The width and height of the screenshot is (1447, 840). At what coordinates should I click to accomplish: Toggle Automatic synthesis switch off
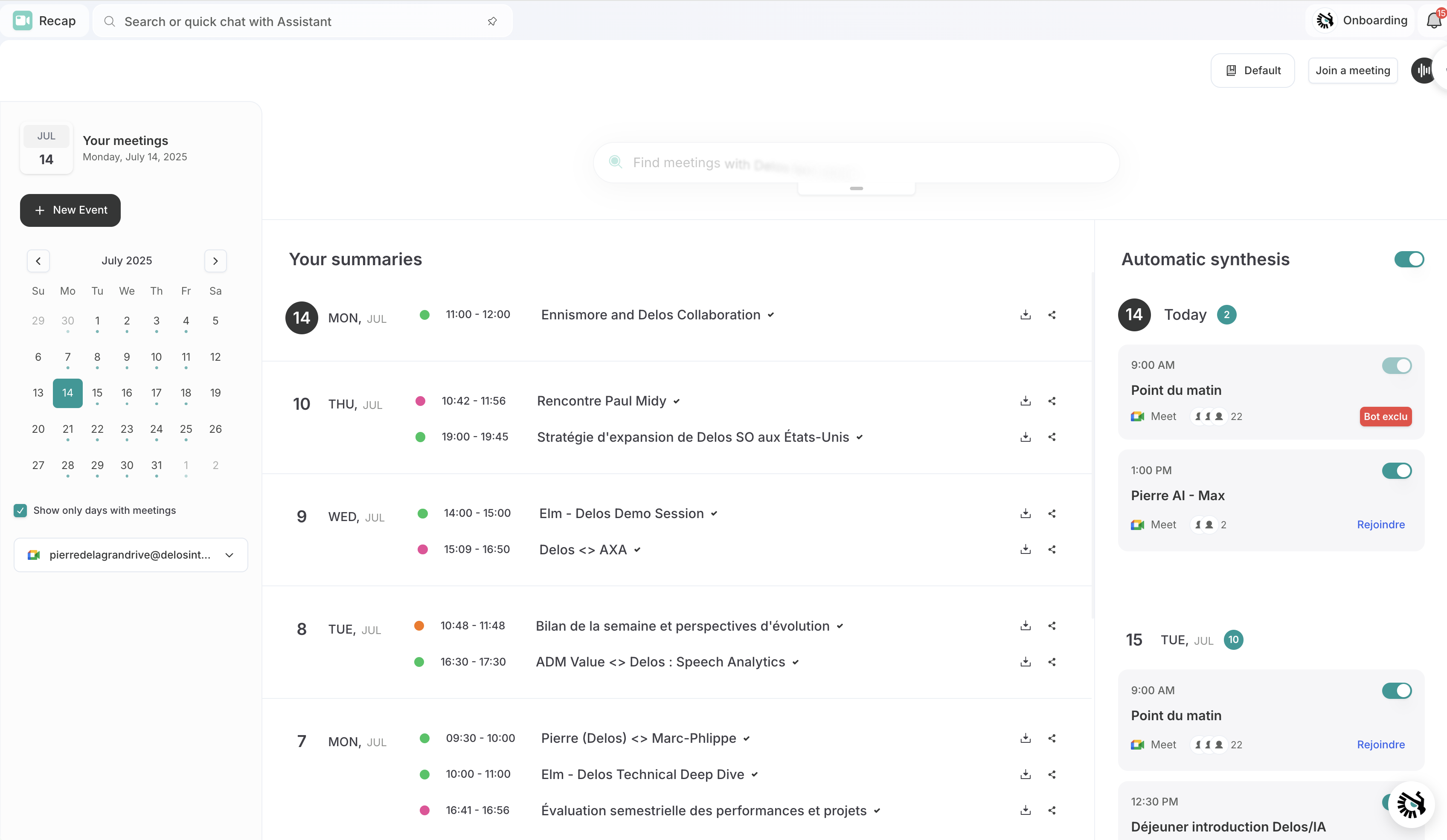(1409, 259)
